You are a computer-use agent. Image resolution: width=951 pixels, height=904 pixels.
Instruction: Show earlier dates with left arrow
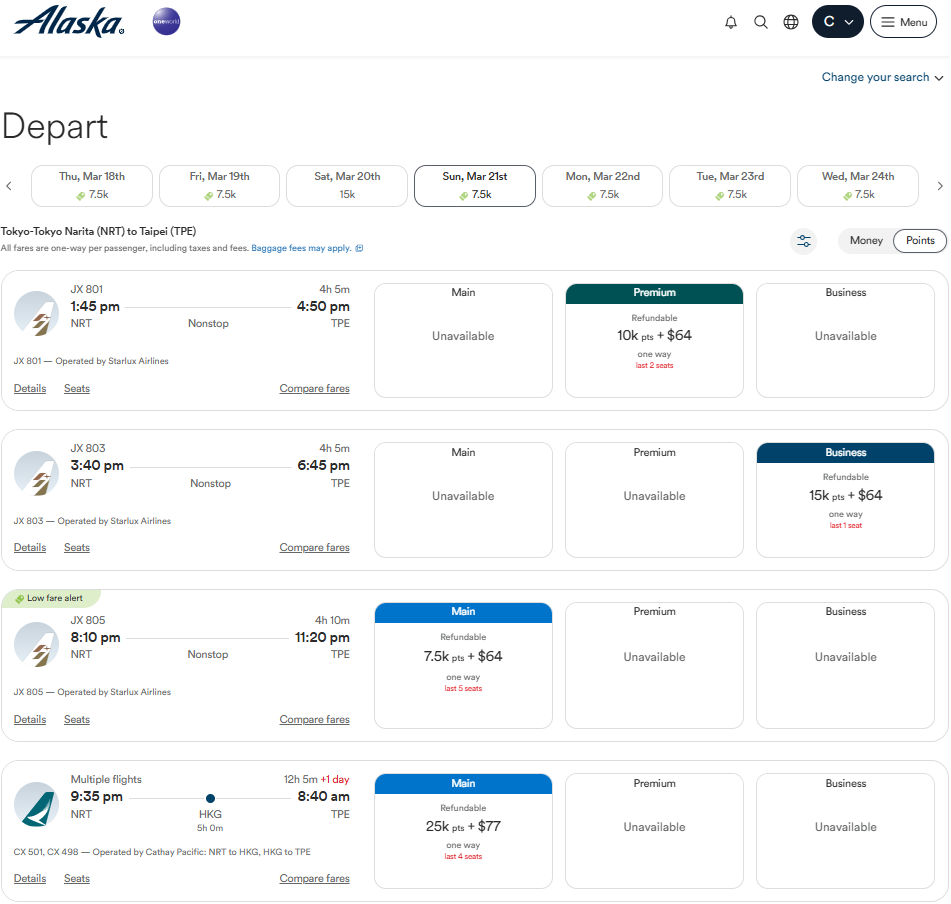coord(9,186)
